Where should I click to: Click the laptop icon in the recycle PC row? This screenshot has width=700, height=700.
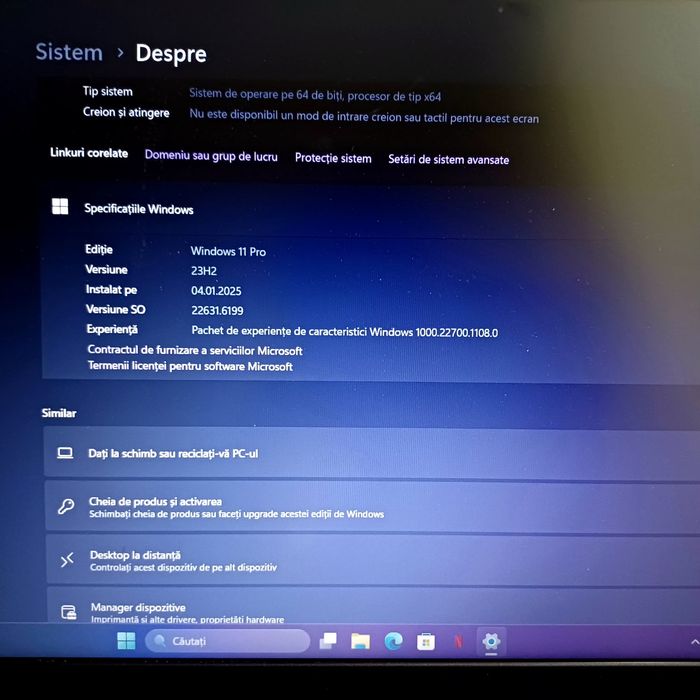65,453
